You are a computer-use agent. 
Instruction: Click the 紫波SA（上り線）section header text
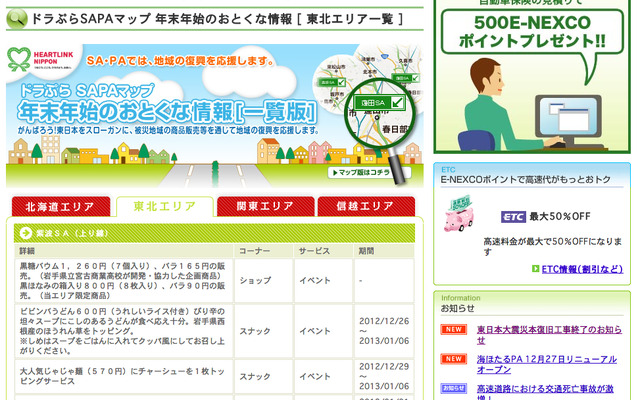[72, 233]
